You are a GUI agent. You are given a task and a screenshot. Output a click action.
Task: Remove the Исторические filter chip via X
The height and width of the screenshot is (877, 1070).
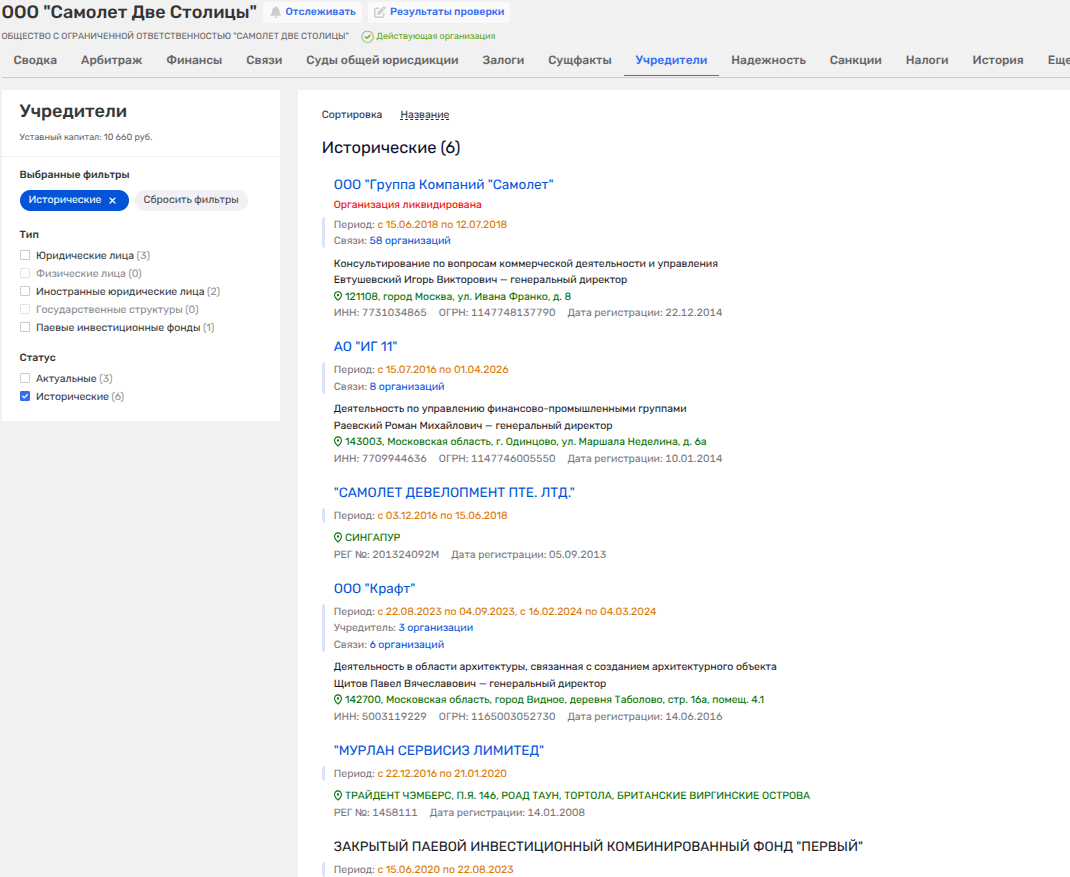[113, 200]
